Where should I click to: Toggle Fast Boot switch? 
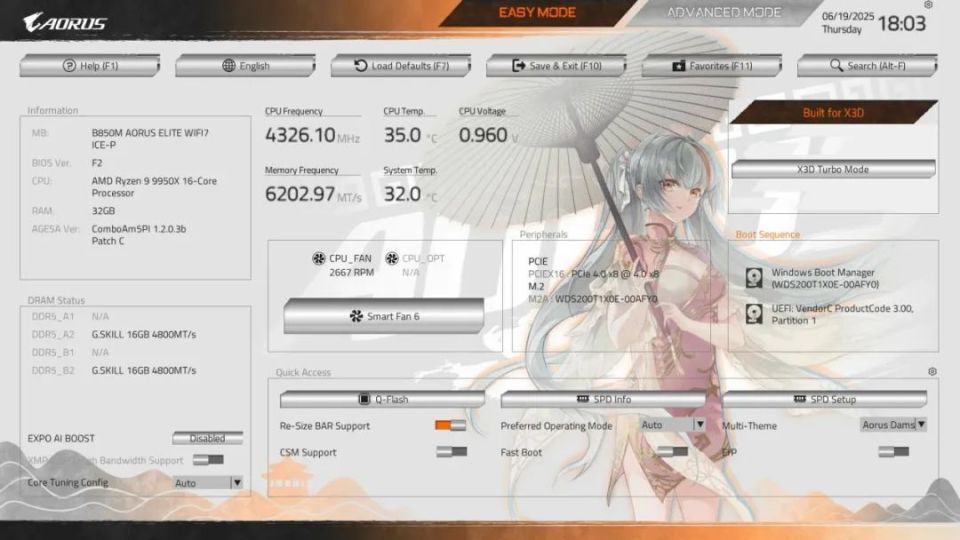(672, 452)
